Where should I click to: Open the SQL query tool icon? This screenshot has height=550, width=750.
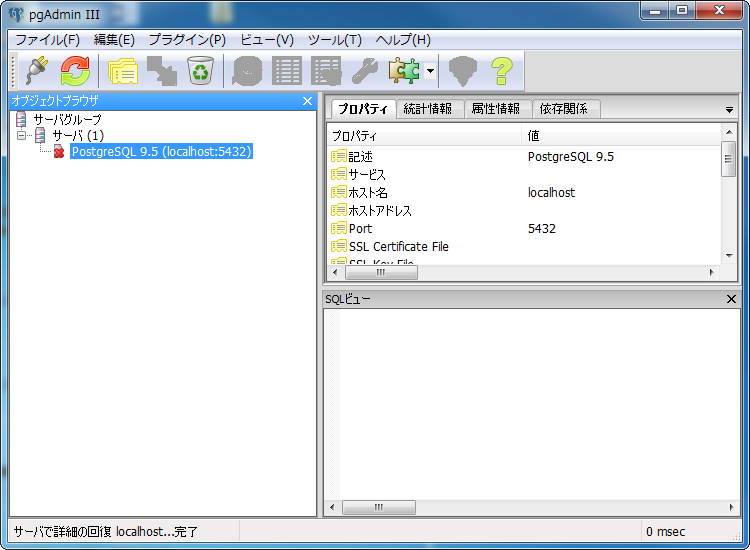pyautogui.click(x=247, y=71)
